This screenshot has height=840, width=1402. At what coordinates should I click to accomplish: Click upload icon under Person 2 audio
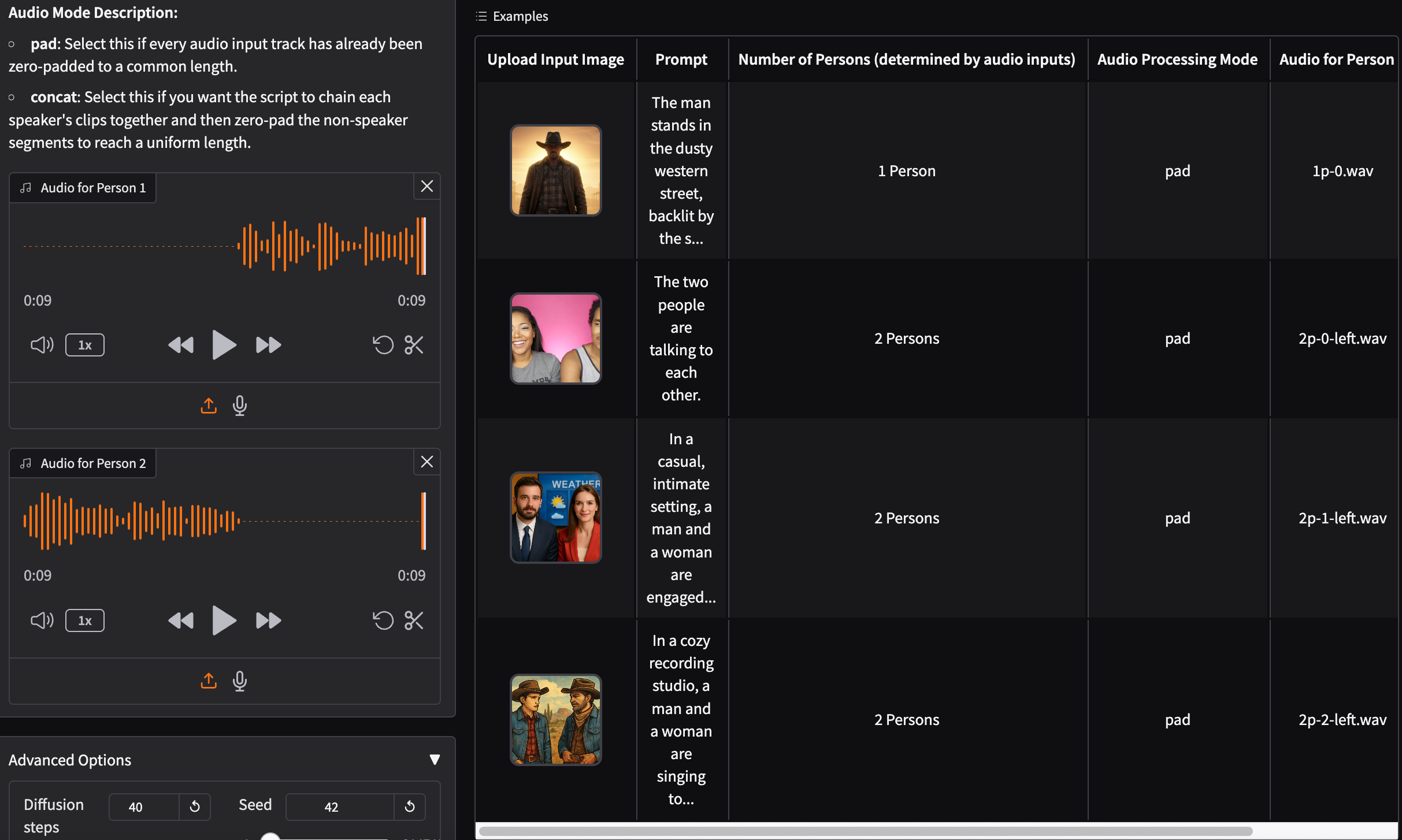(x=209, y=681)
